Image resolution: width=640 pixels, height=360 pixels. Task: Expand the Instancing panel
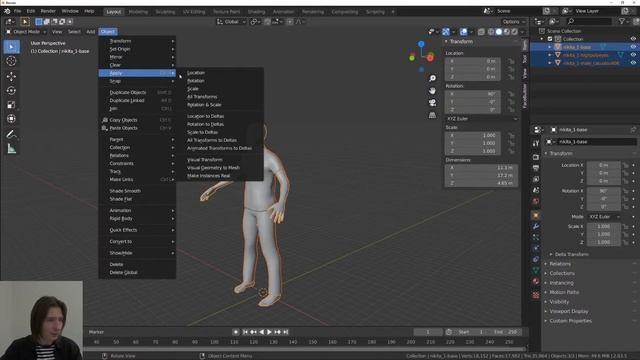(561, 283)
